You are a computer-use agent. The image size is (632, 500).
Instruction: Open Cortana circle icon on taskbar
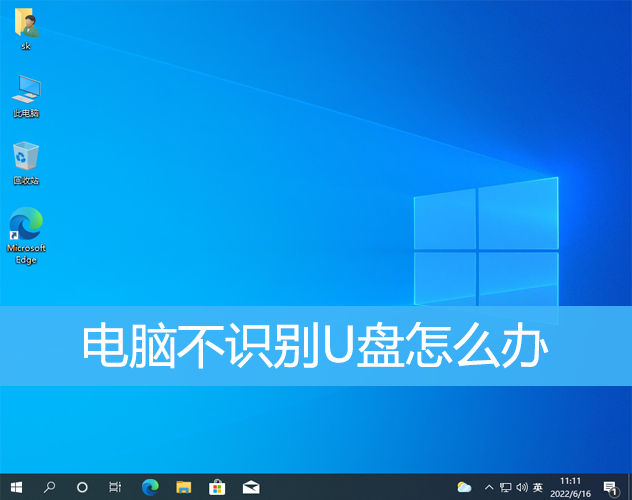tap(82, 487)
